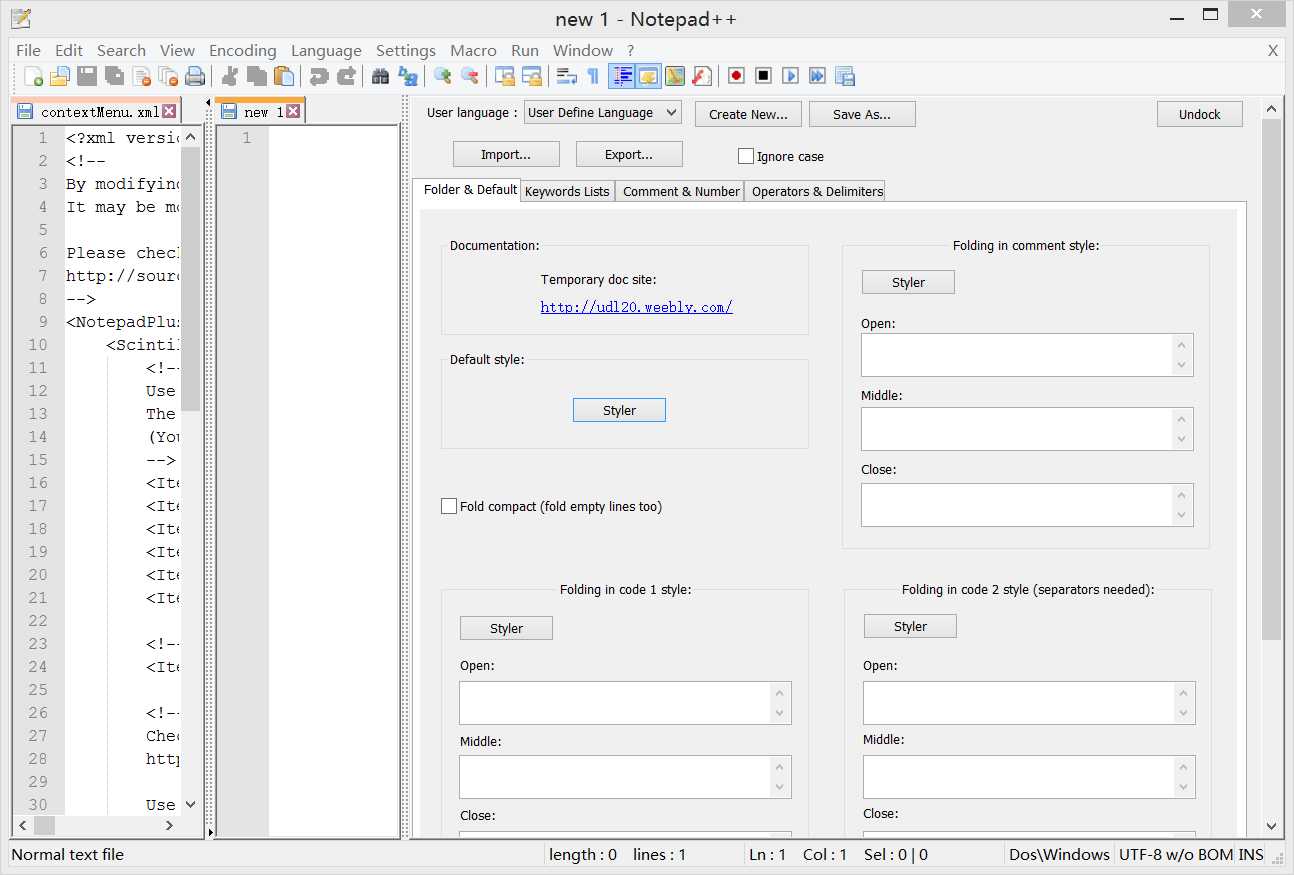Image resolution: width=1294 pixels, height=875 pixels.
Task: Click the Undo arrow toolbar icon
Action: click(319, 76)
